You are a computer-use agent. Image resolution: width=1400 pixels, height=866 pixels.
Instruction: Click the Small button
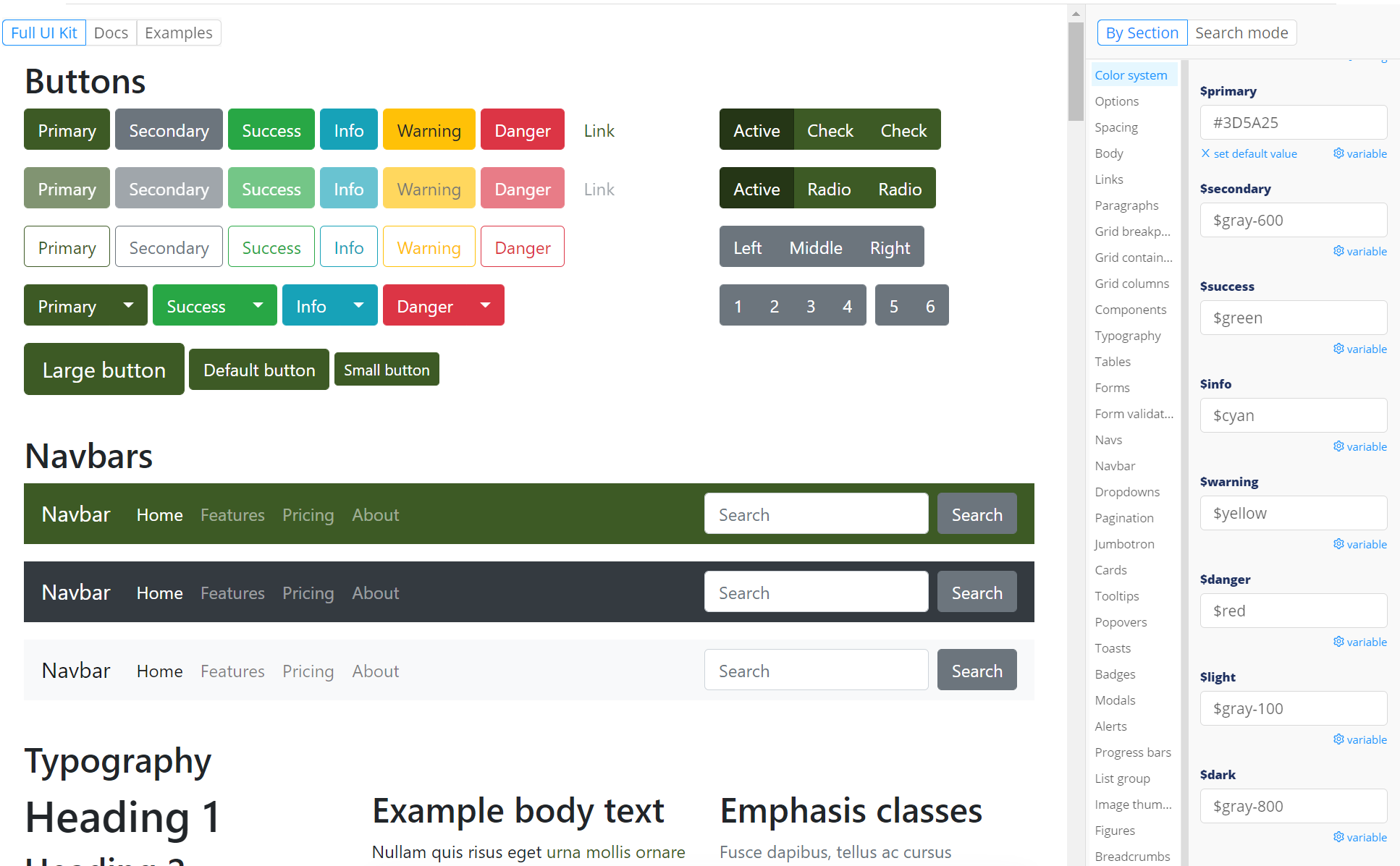387,369
